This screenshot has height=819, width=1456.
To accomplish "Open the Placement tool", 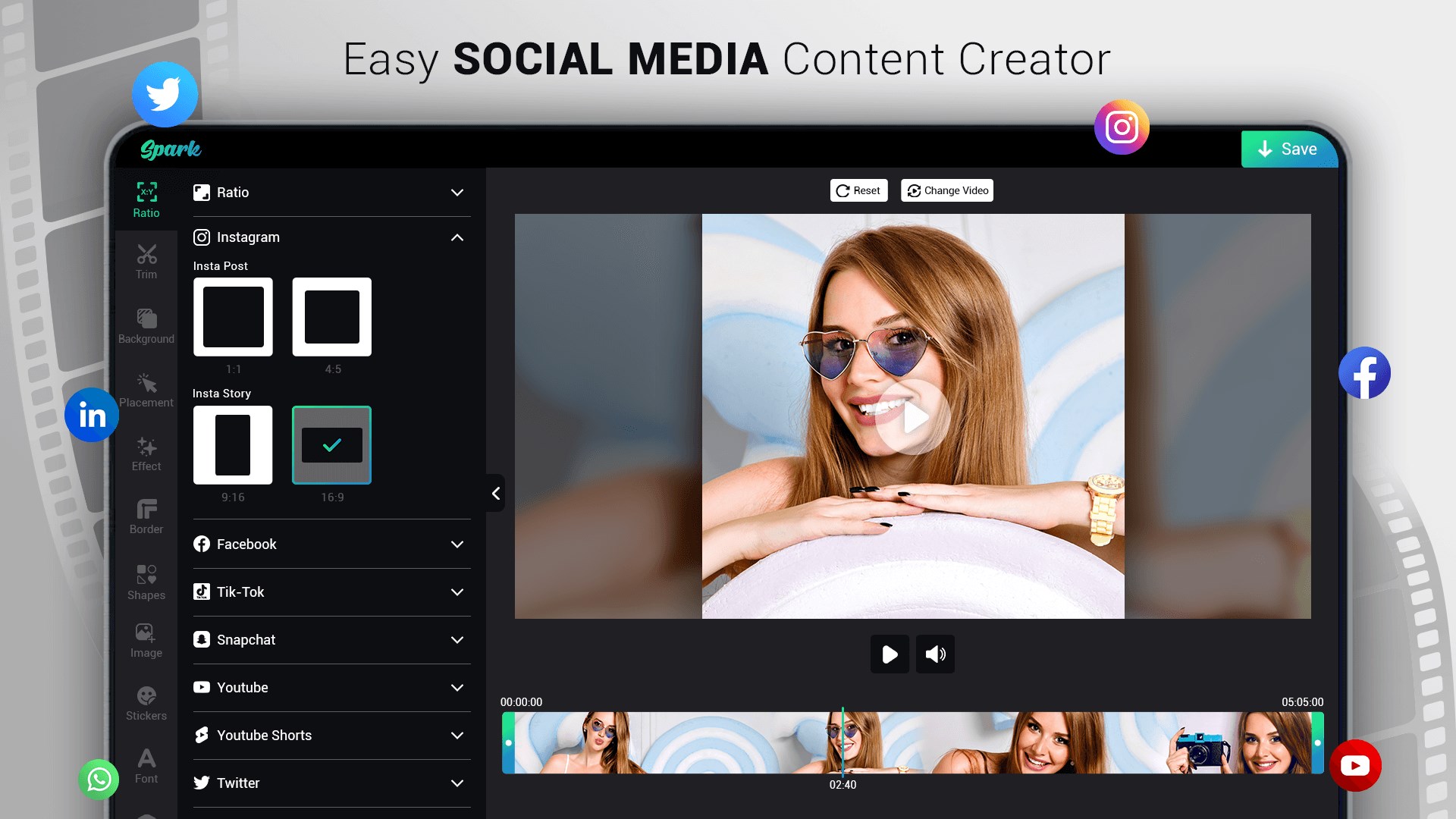I will pyautogui.click(x=146, y=390).
